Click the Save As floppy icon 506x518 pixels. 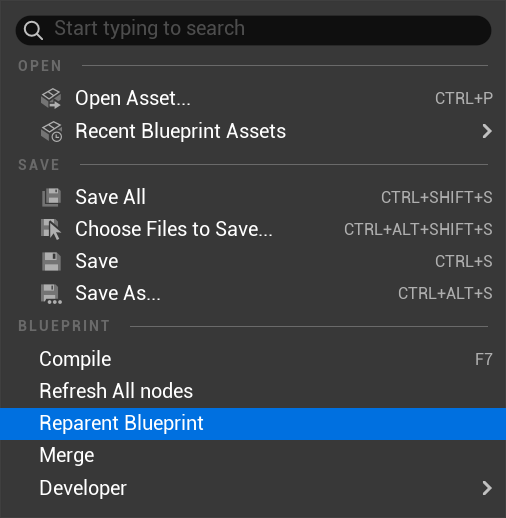pos(51,294)
